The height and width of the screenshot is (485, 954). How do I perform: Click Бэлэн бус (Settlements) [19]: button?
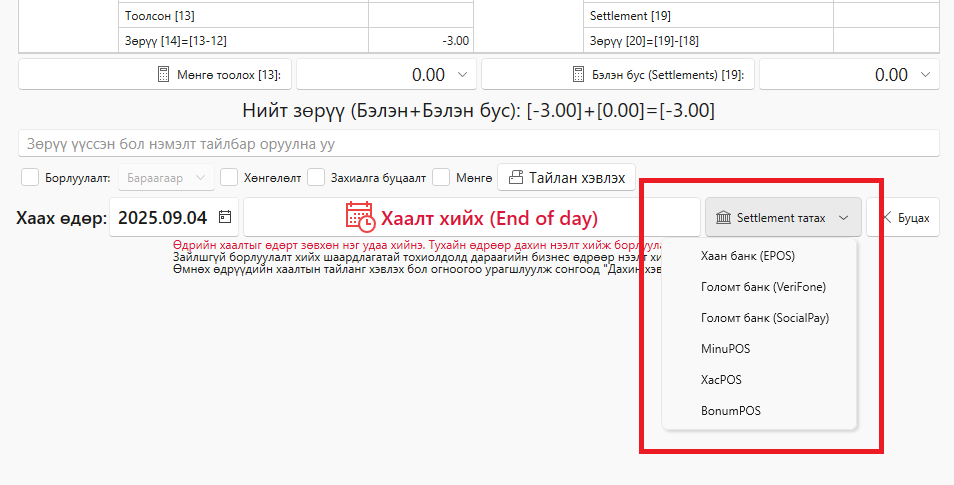coord(618,75)
